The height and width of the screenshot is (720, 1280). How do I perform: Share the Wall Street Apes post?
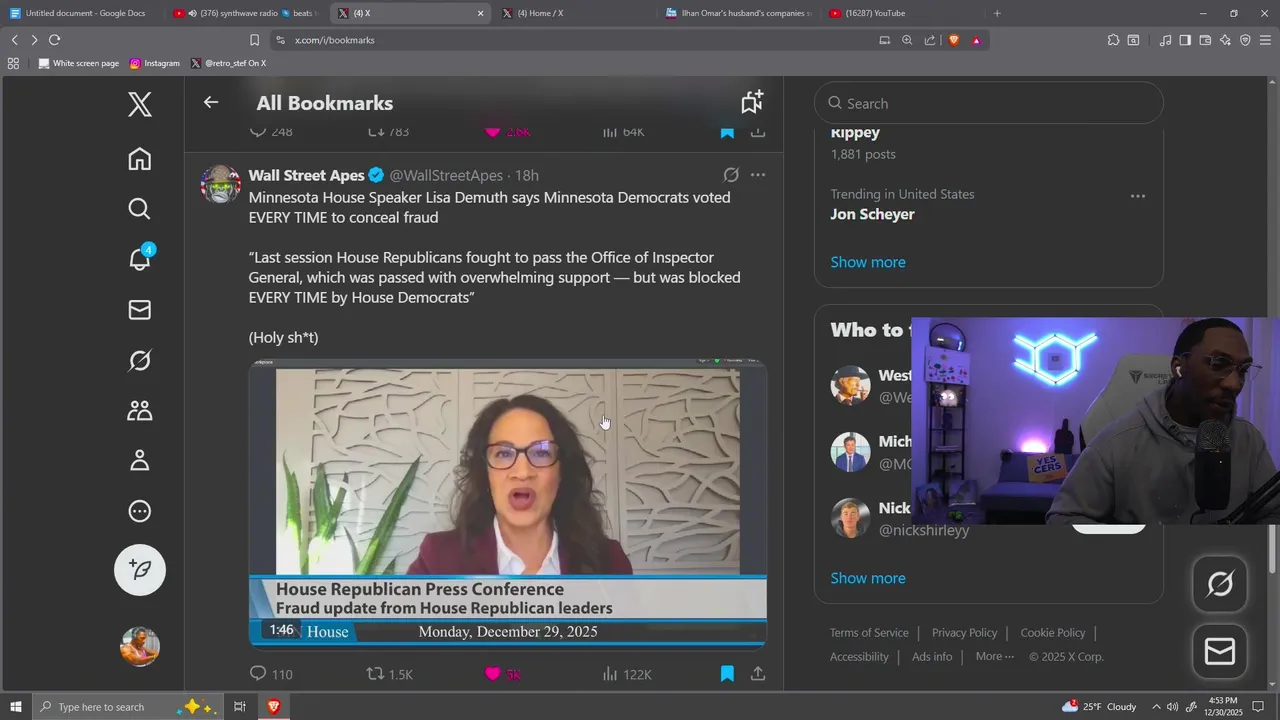click(758, 674)
